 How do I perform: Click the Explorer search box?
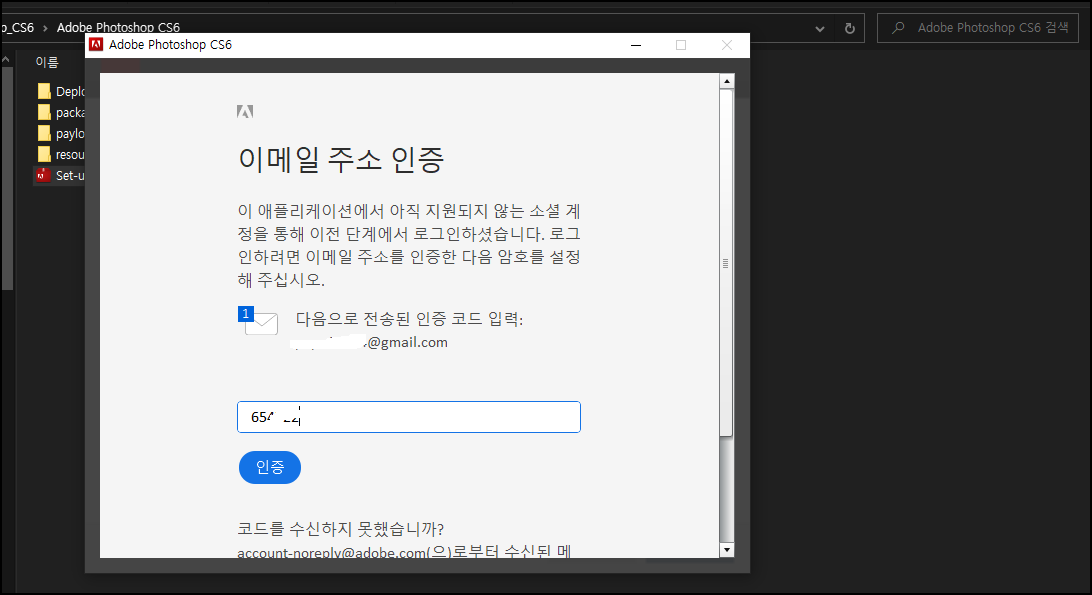[978, 28]
